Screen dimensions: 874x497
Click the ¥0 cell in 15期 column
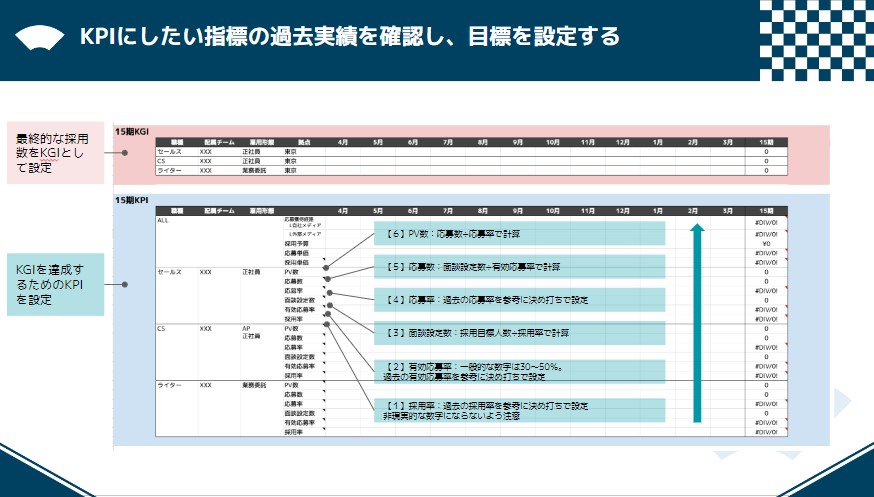(766, 243)
